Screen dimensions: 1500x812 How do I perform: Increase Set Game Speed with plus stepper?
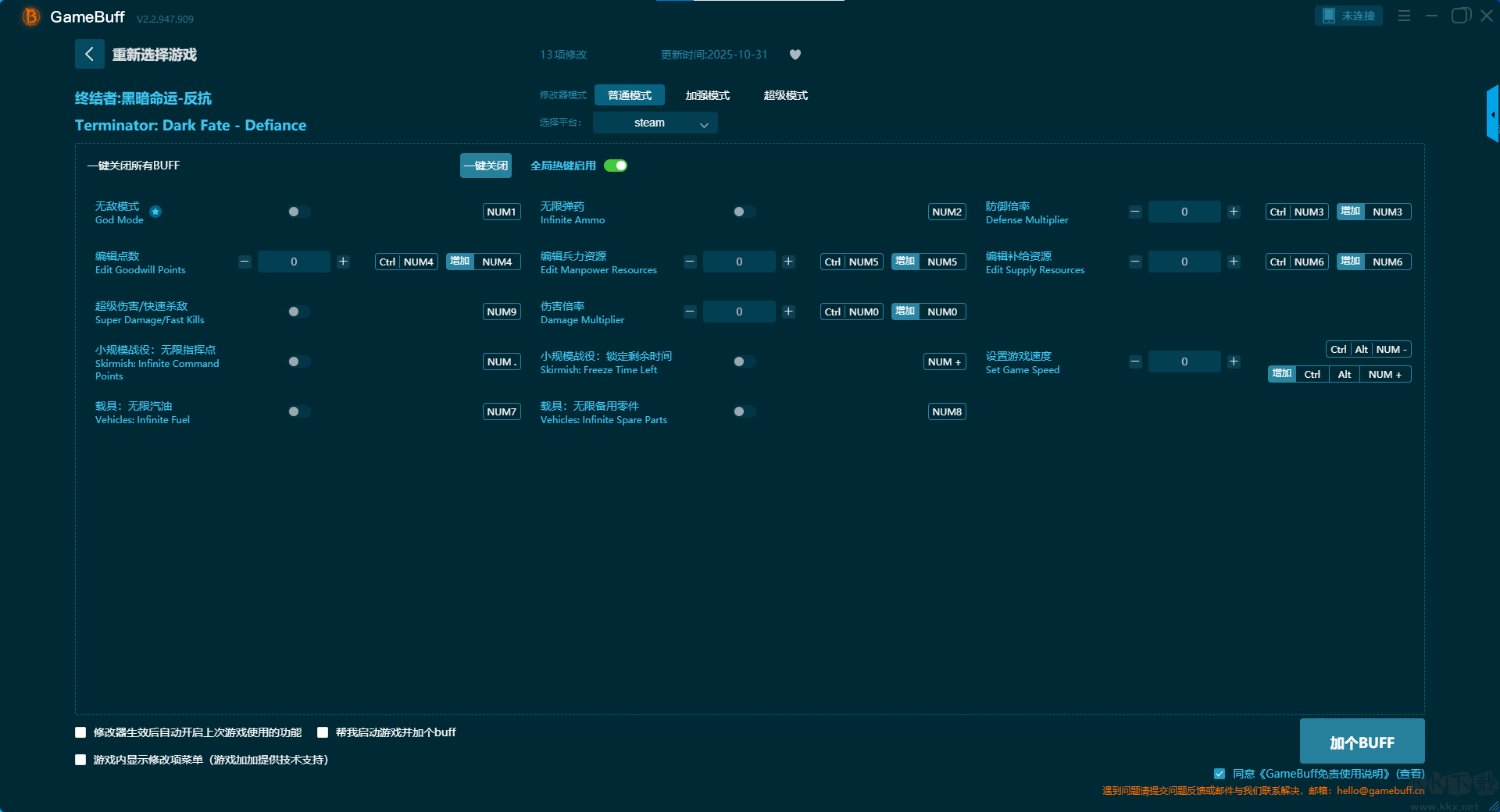click(x=1234, y=361)
